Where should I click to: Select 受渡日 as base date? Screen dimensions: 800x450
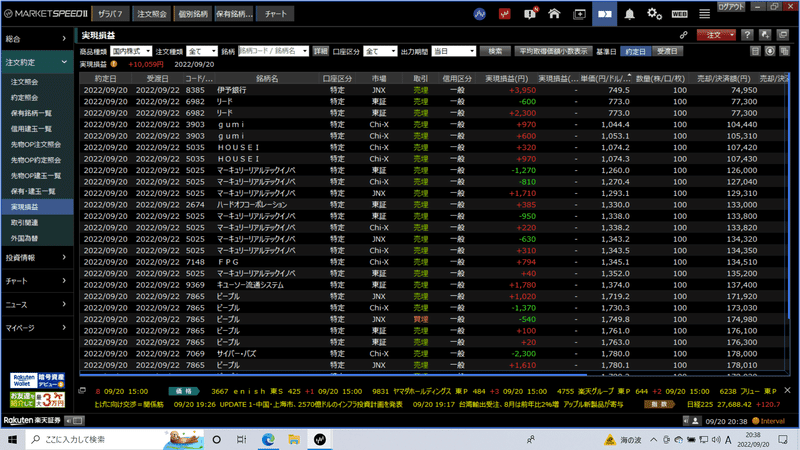(667, 52)
